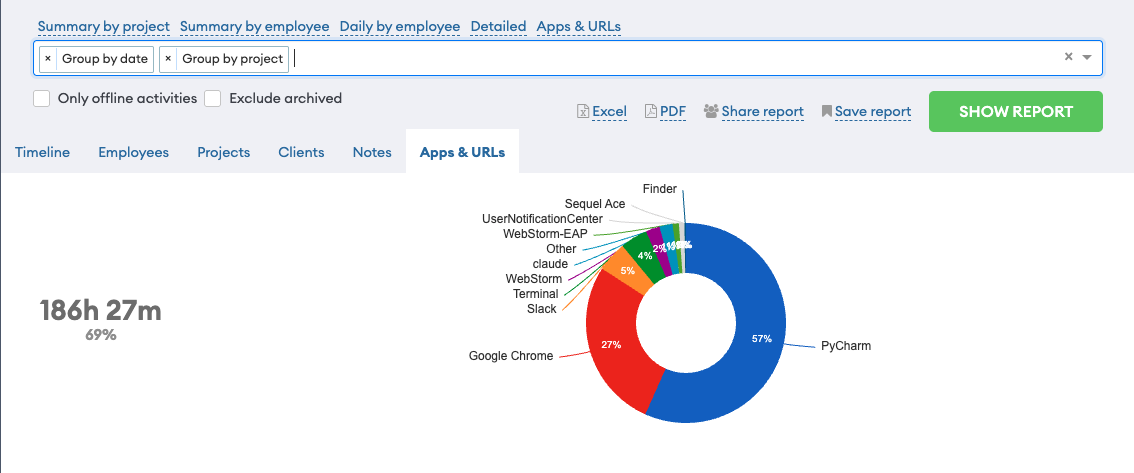Image resolution: width=1134 pixels, height=473 pixels.
Task: Toggle 'Exclude archived' checkbox
Action: 212,98
